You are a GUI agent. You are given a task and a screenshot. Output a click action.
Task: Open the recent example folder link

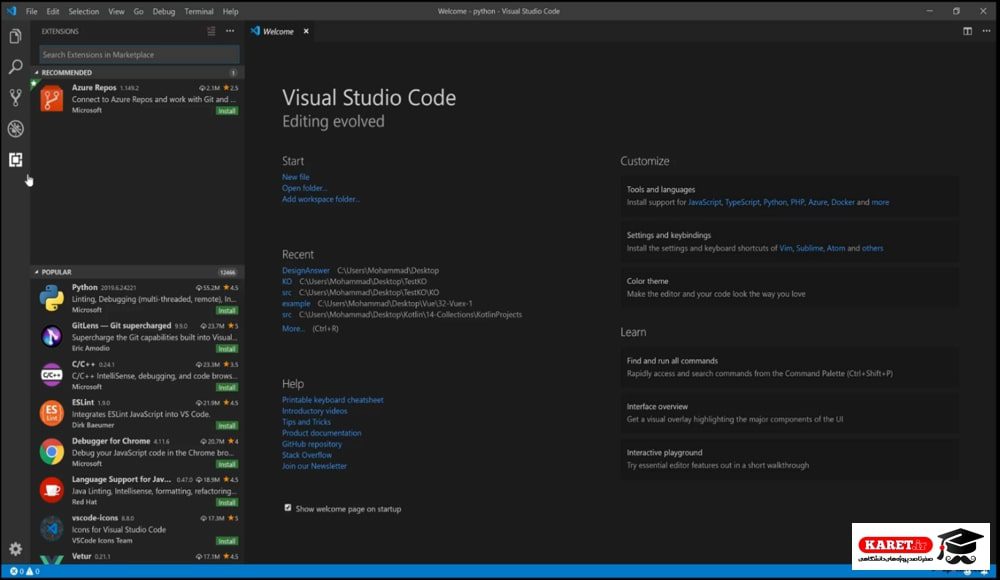coord(297,304)
